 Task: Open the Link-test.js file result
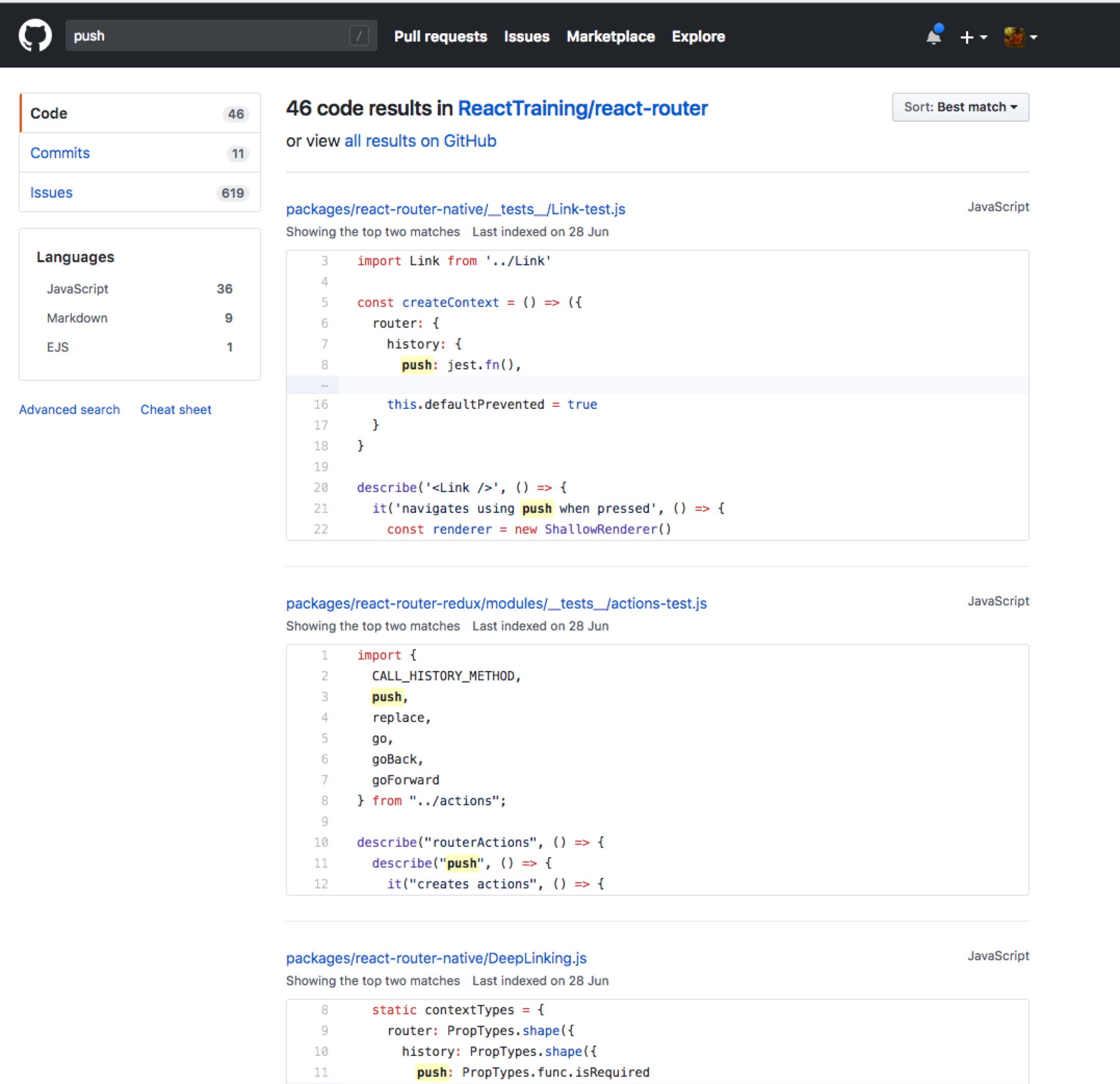click(455, 209)
